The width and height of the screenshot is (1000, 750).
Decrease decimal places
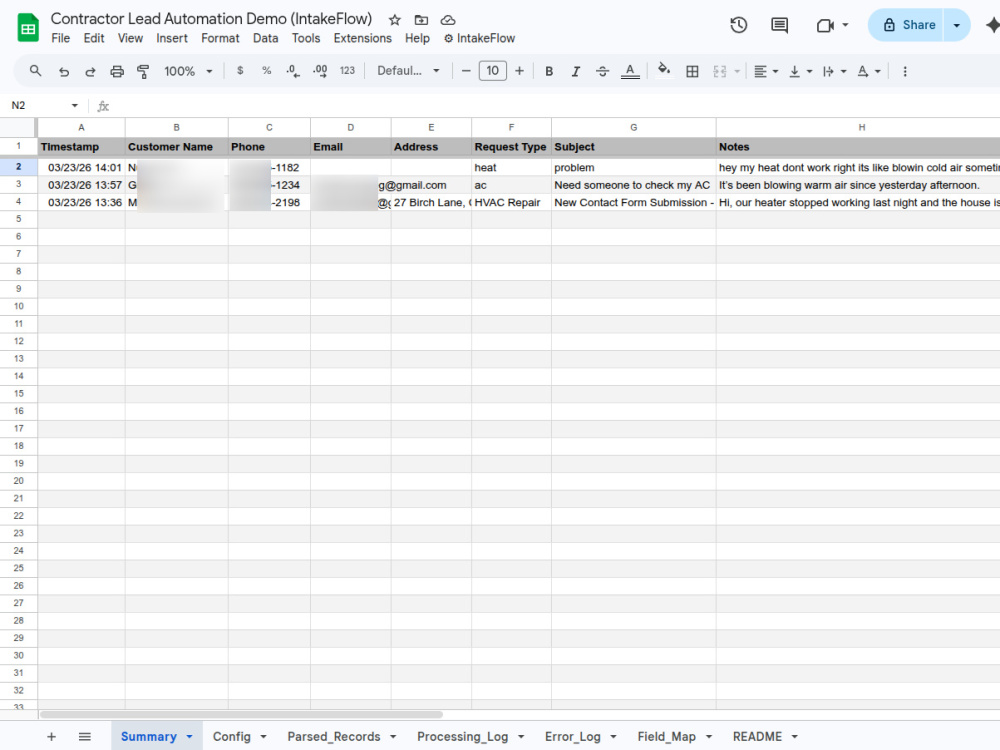[x=293, y=71]
